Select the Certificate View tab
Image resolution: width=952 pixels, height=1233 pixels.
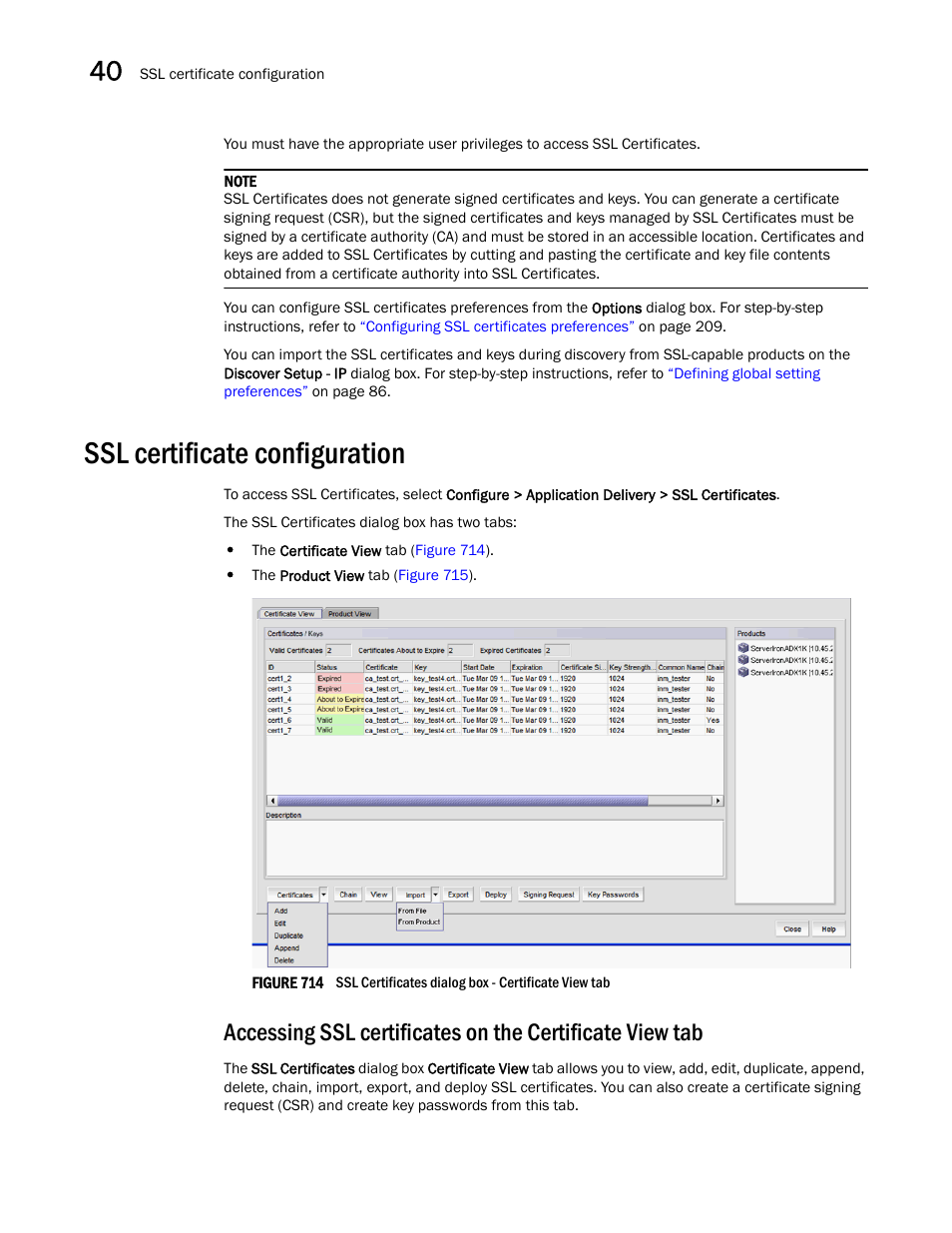289,614
